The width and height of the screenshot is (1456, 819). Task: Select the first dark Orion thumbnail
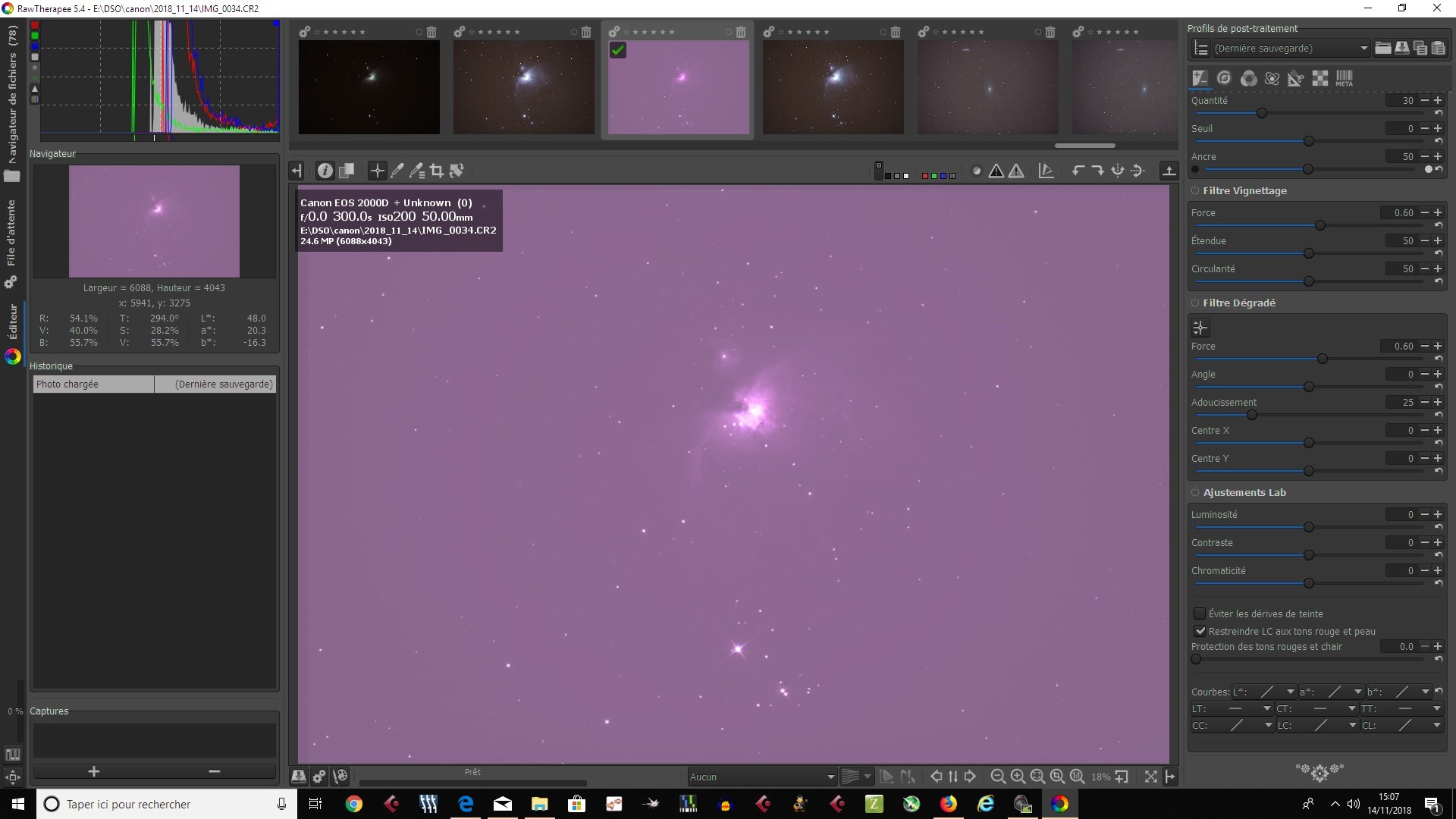(369, 87)
